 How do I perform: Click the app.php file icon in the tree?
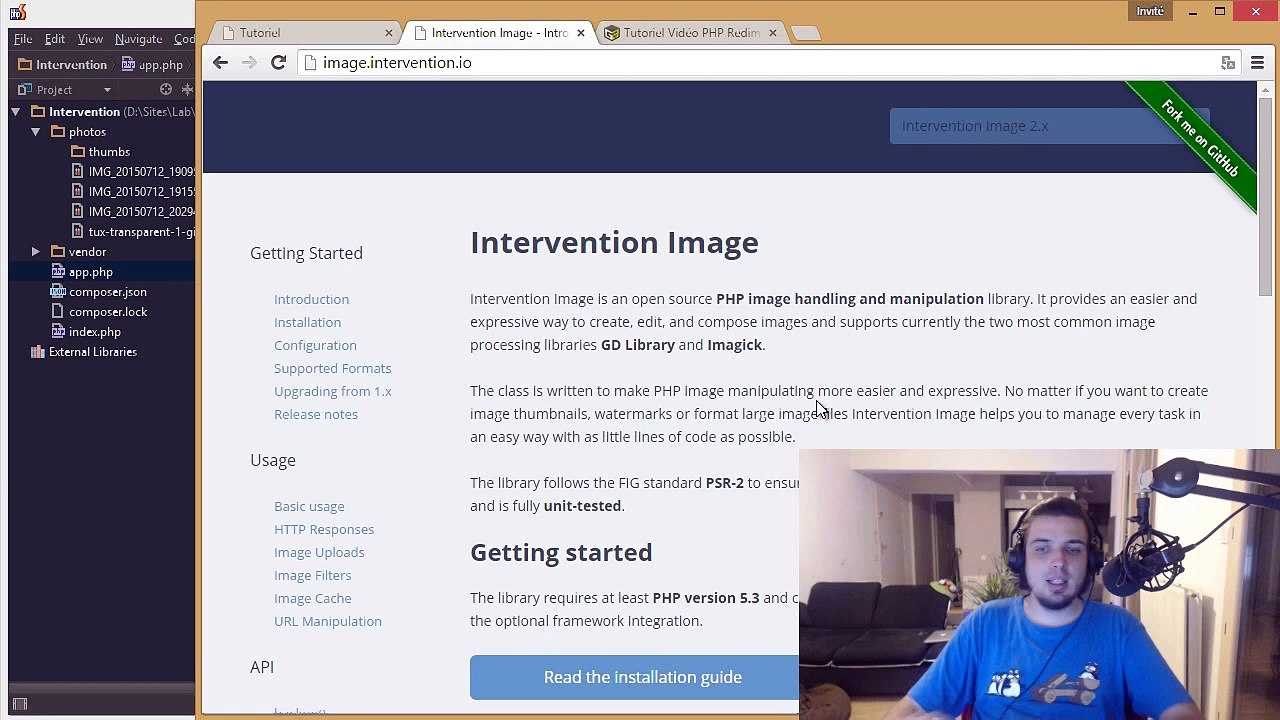[58, 271]
